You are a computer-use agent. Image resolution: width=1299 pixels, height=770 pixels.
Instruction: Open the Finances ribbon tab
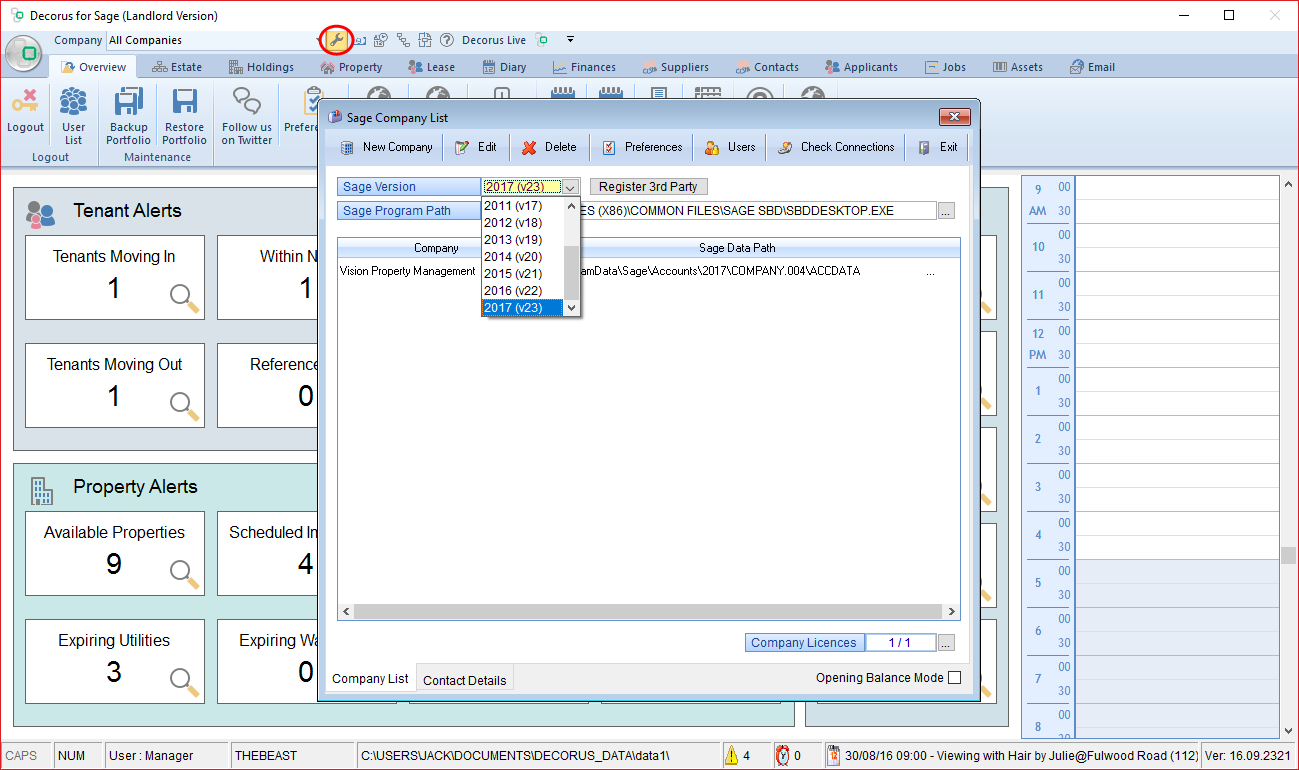coord(583,67)
